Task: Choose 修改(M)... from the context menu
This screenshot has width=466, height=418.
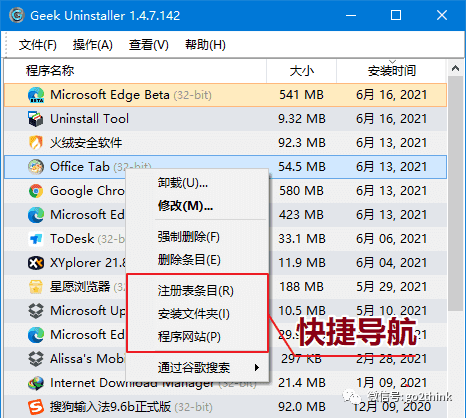Action: [185, 206]
